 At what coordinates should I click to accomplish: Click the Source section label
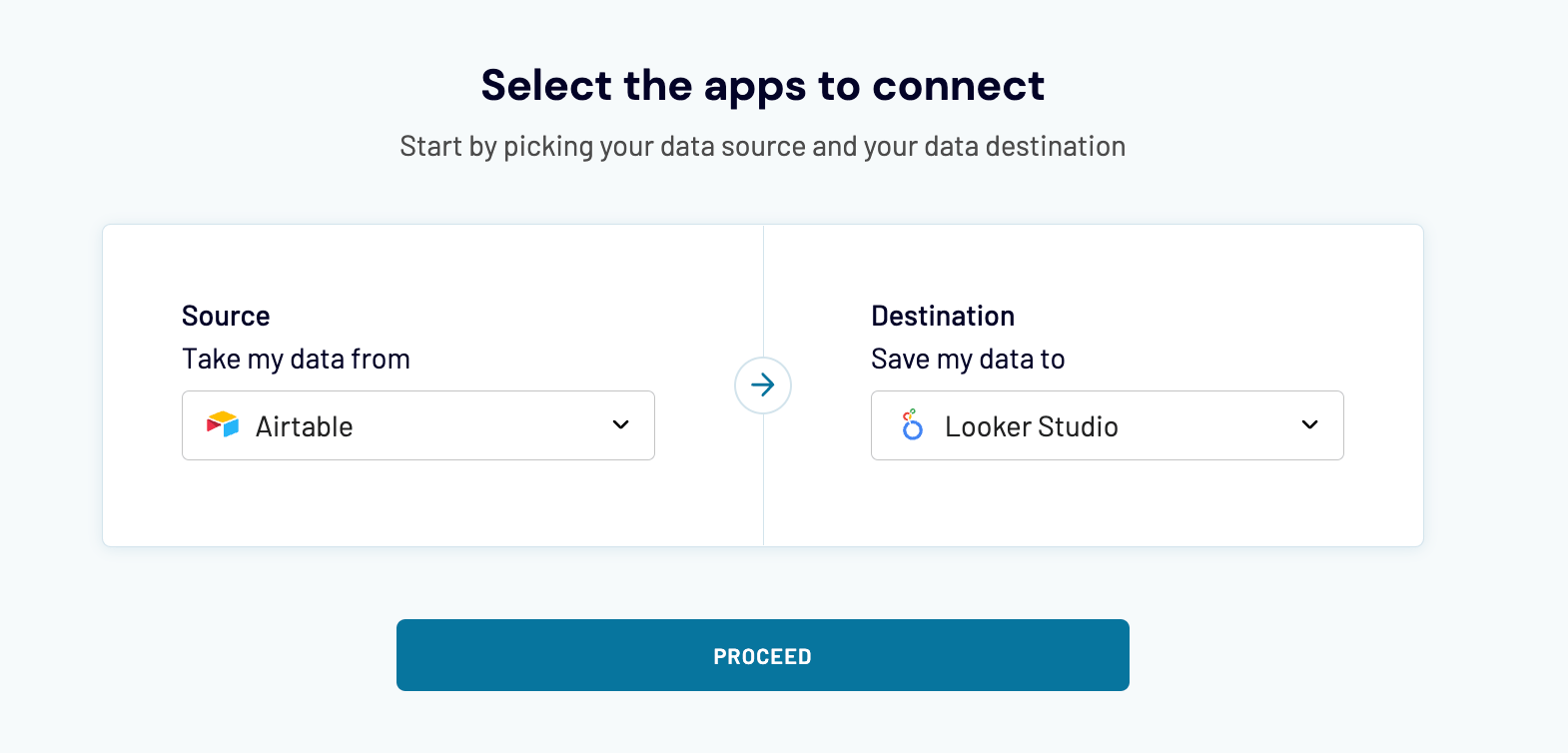coord(225,316)
